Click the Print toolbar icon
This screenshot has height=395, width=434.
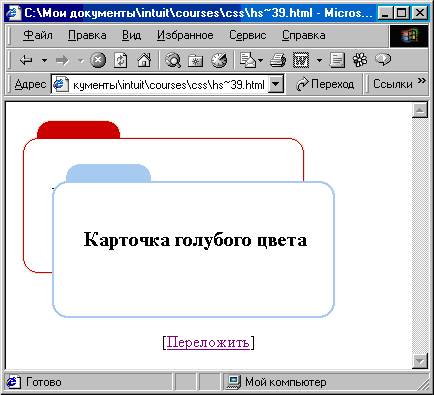pyautogui.click(x=278, y=60)
